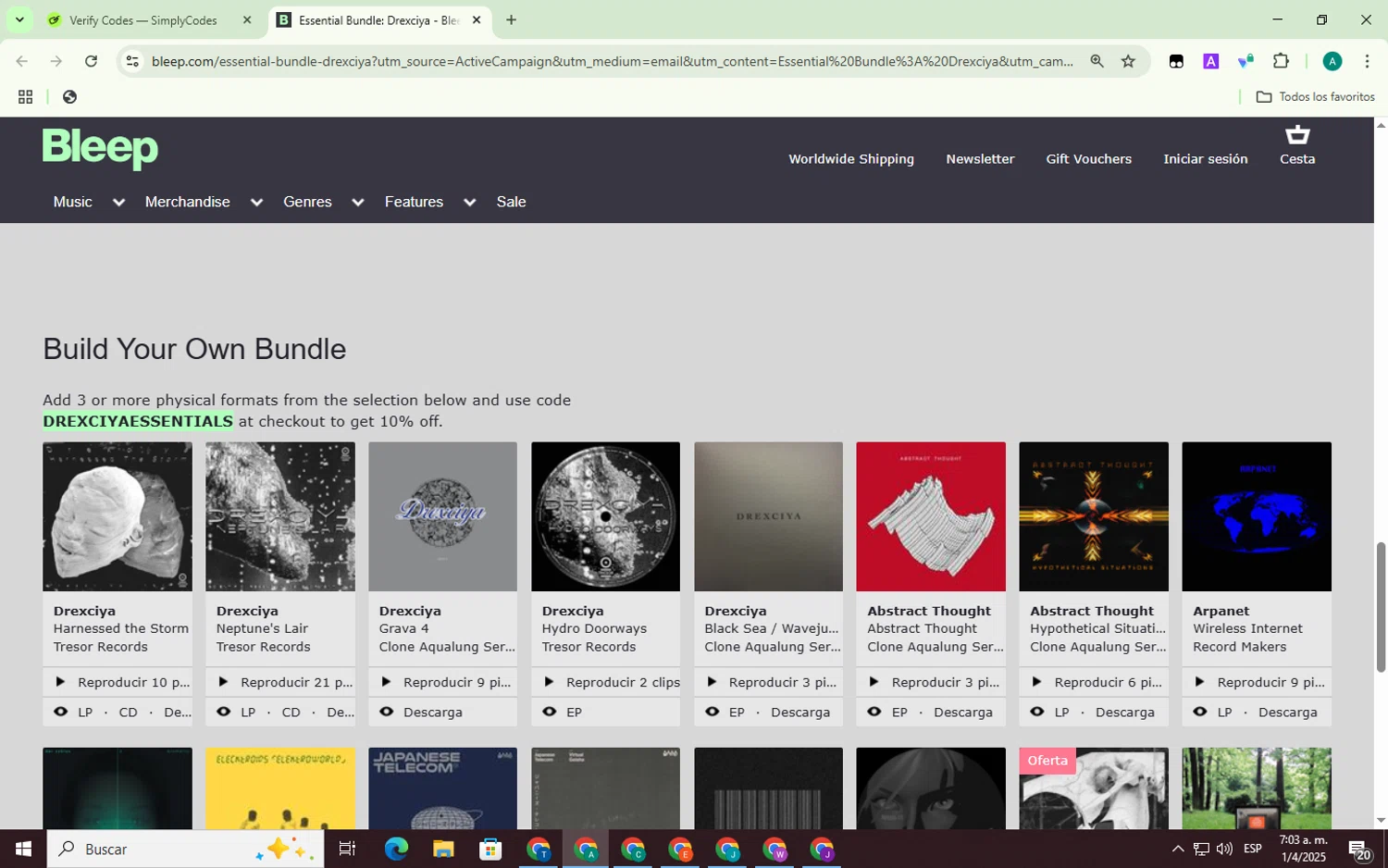Screen dimensions: 1388x868
Task: Open Microsoft Store from the taskbar
Action: [490, 849]
